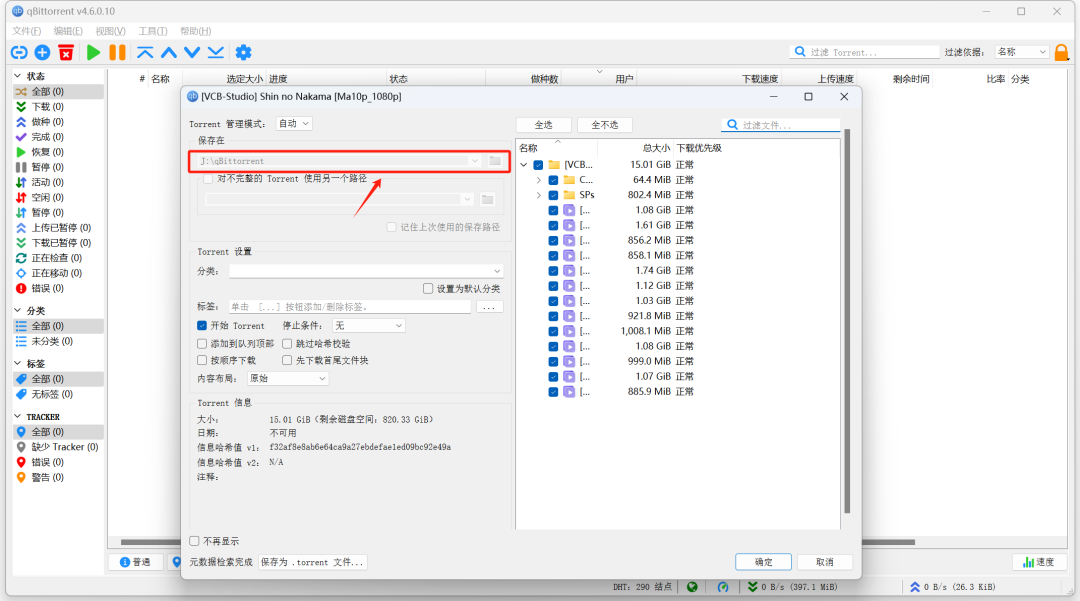Toggle 设置为默认分类 checkbox
This screenshot has height=601, width=1080.
[x=428, y=288]
